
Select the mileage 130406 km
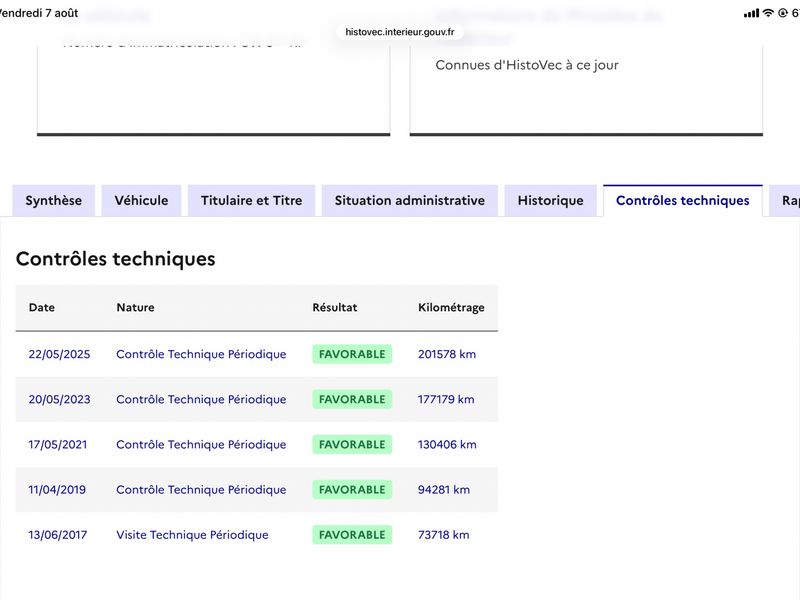tap(447, 444)
